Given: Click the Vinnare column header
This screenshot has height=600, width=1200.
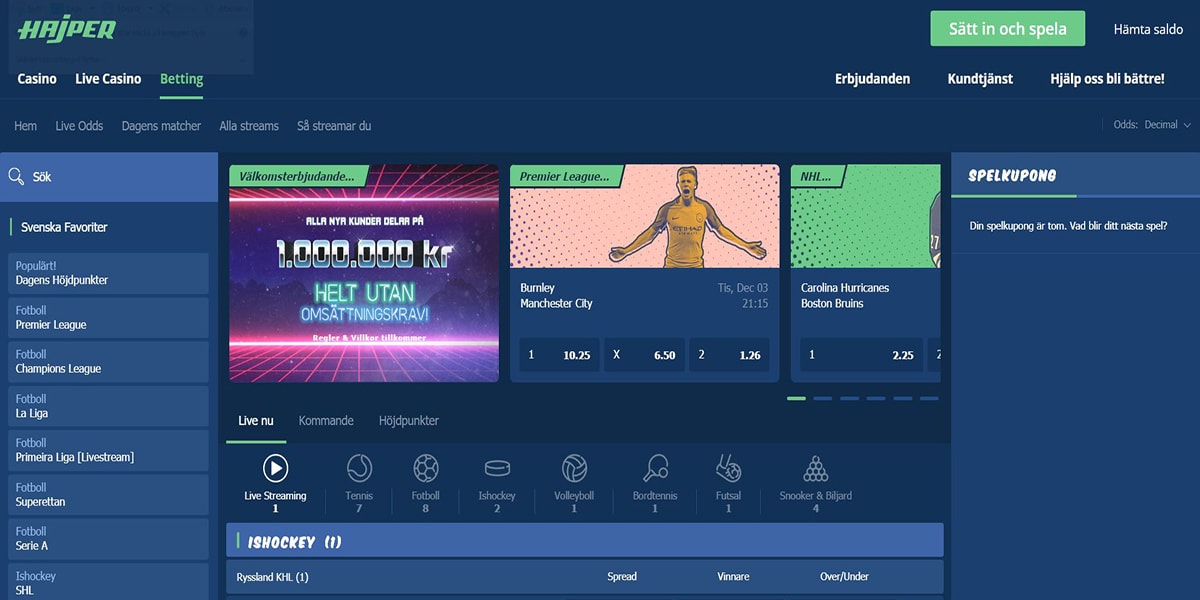Looking at the screenshot, I should (x=733, y=577).
